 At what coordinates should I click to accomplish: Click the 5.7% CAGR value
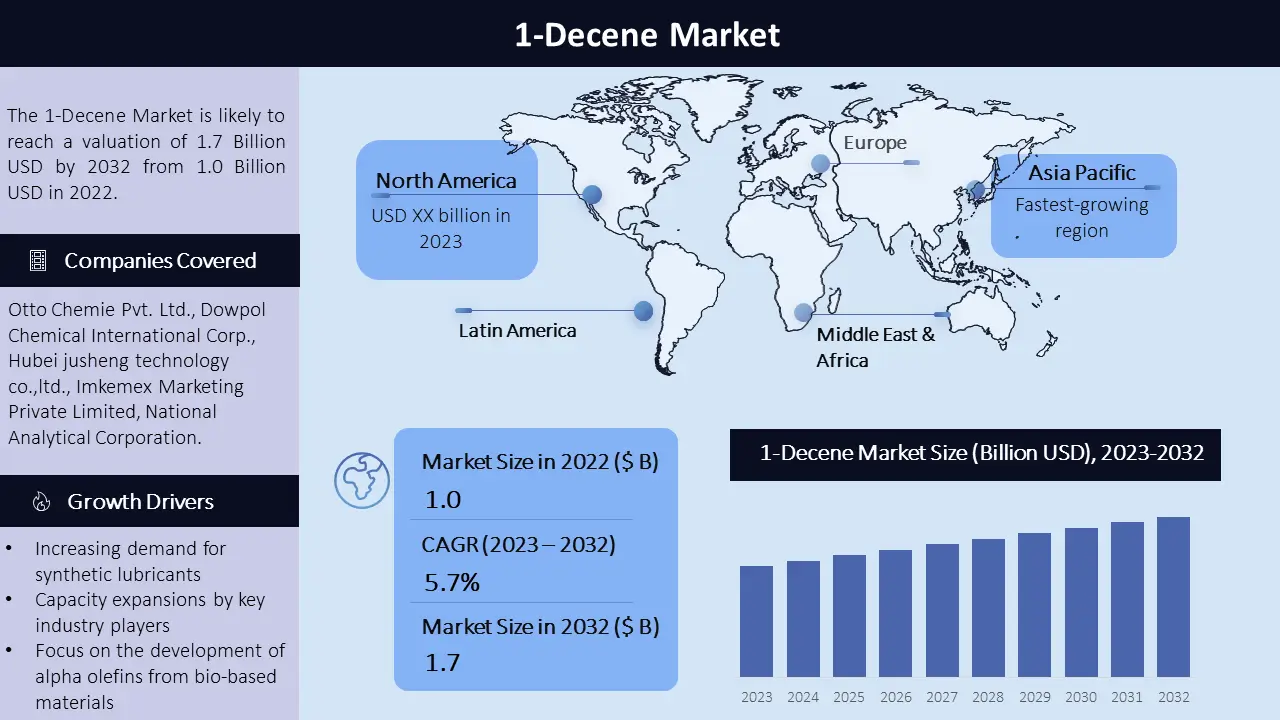coord(452,583)
